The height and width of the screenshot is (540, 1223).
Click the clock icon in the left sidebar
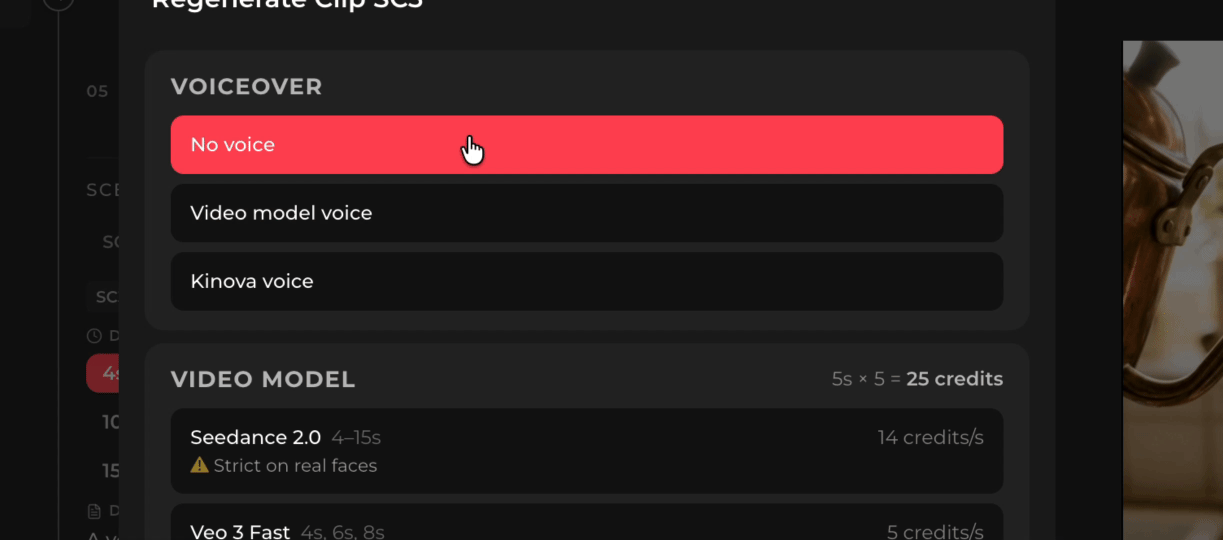94,336
